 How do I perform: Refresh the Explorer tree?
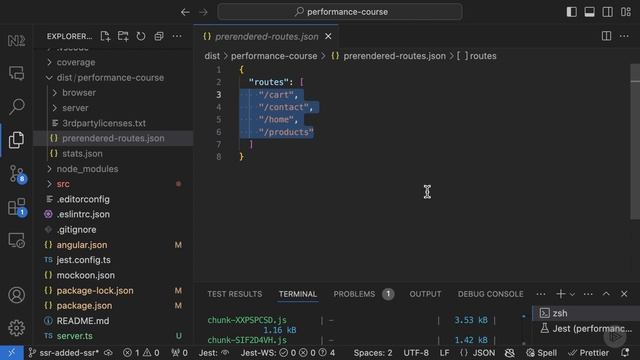[x=141, y=36]
